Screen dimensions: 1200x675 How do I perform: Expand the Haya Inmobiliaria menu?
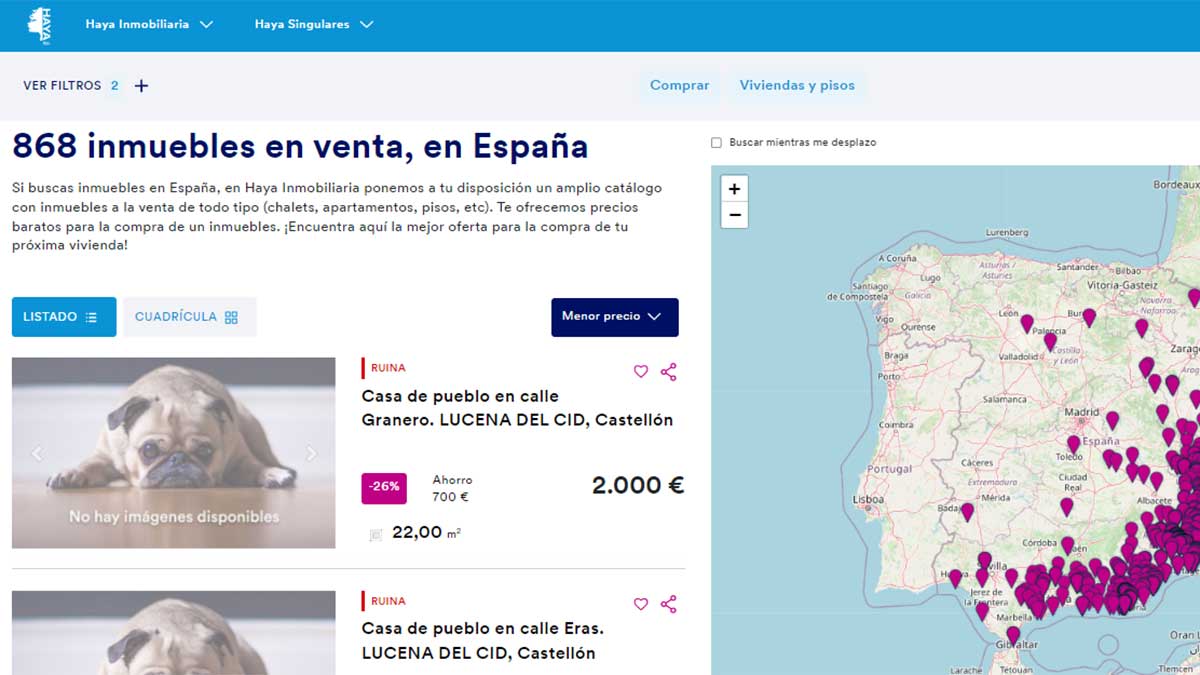(163, 25)
